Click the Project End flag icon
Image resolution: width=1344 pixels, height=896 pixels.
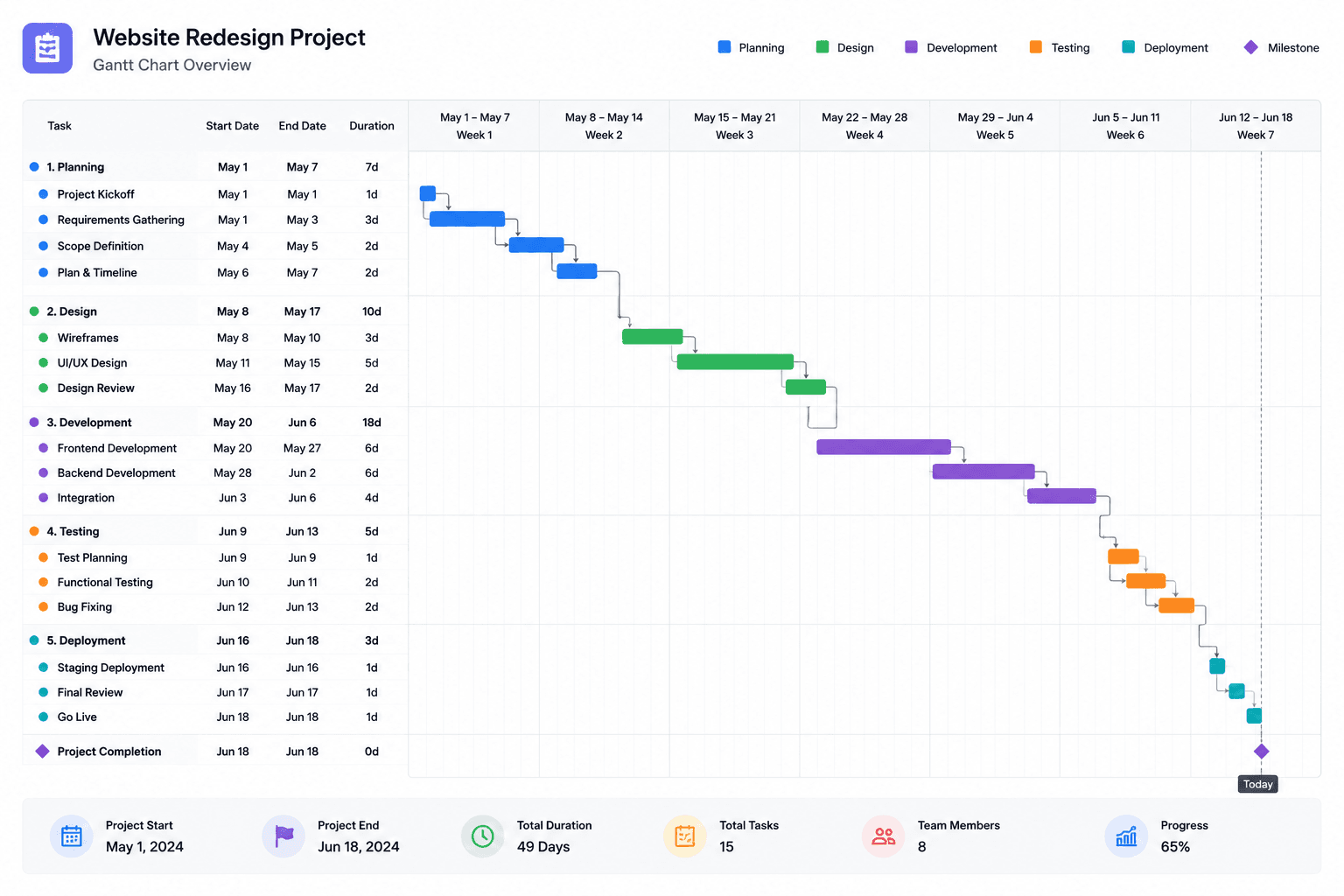pyautogui.click(x=283, y=836)
